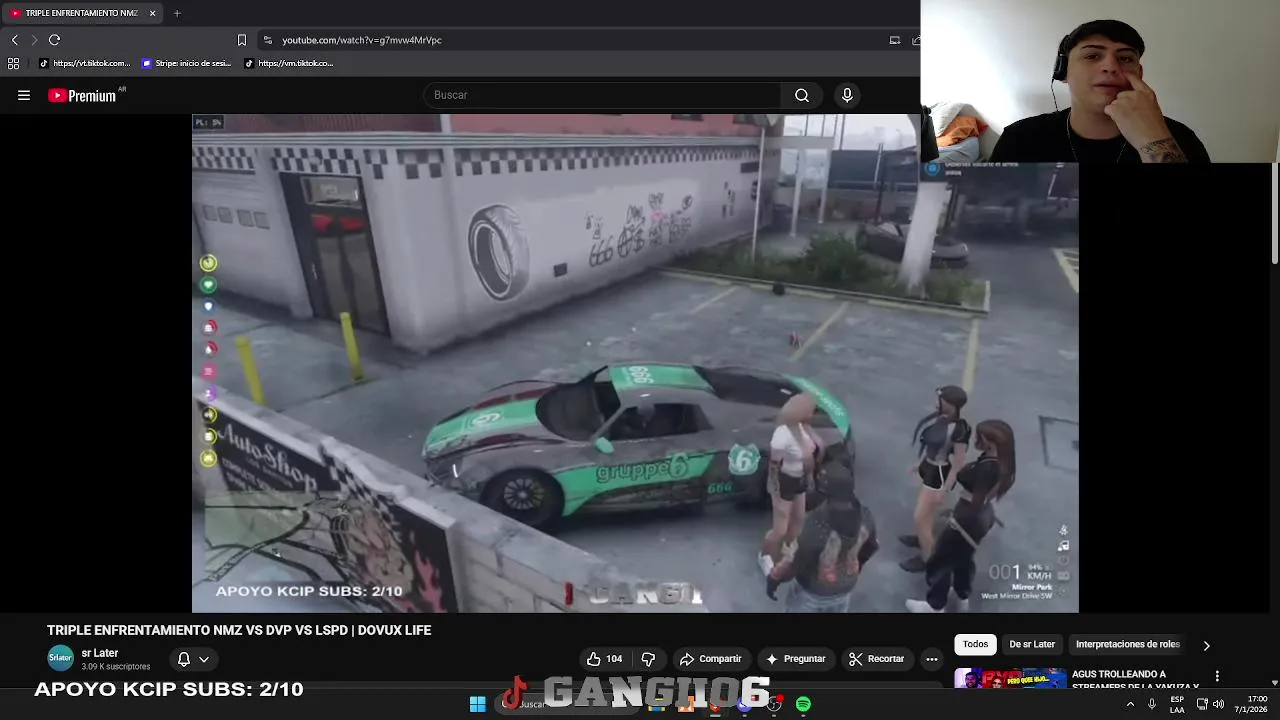Viewport: 1280px width, 720px height.
Task: Click the taskbar microphone tray icon
Action: click(x=1152, y=704)
